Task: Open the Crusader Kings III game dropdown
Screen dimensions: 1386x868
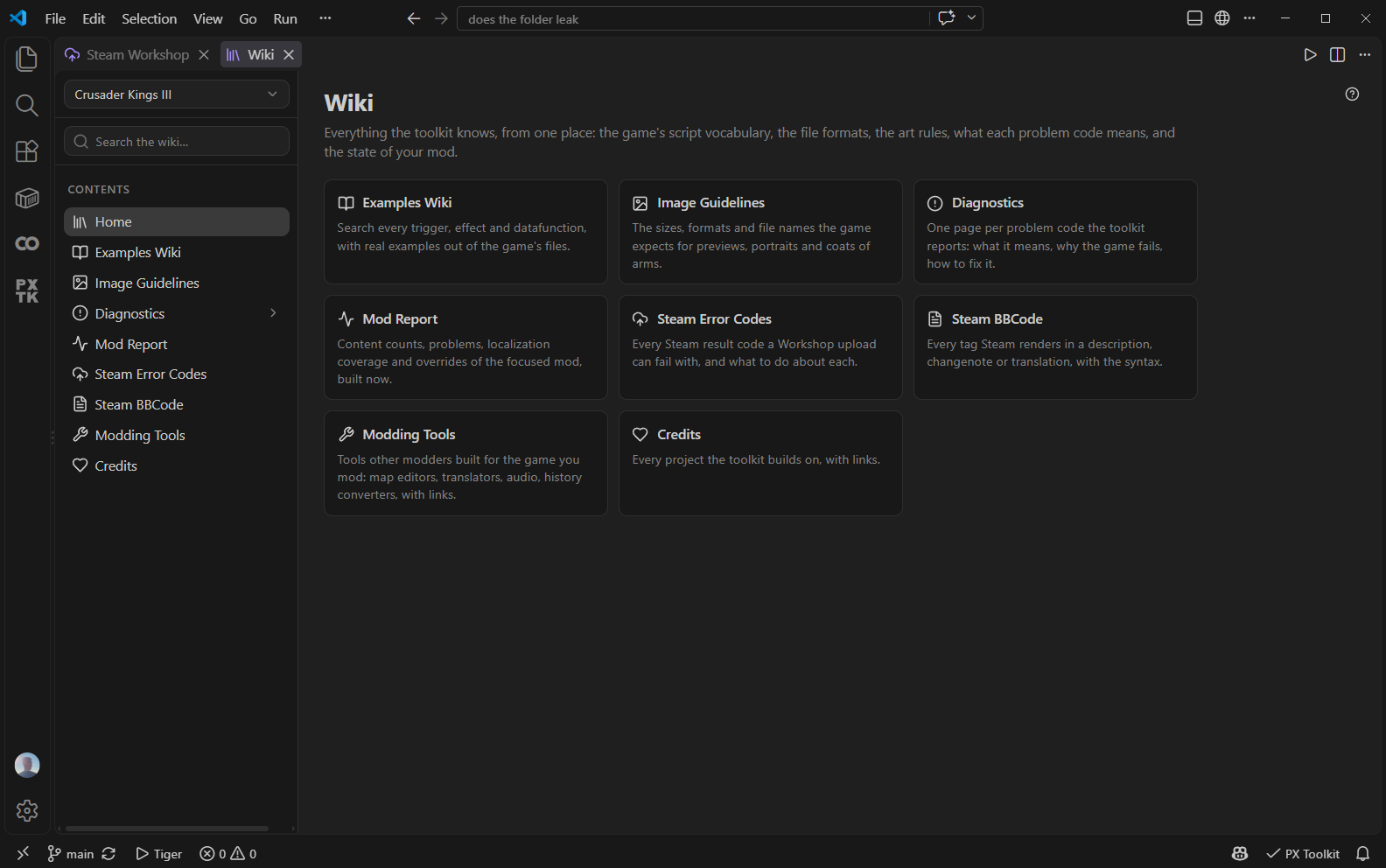Action: pos(177,94)
